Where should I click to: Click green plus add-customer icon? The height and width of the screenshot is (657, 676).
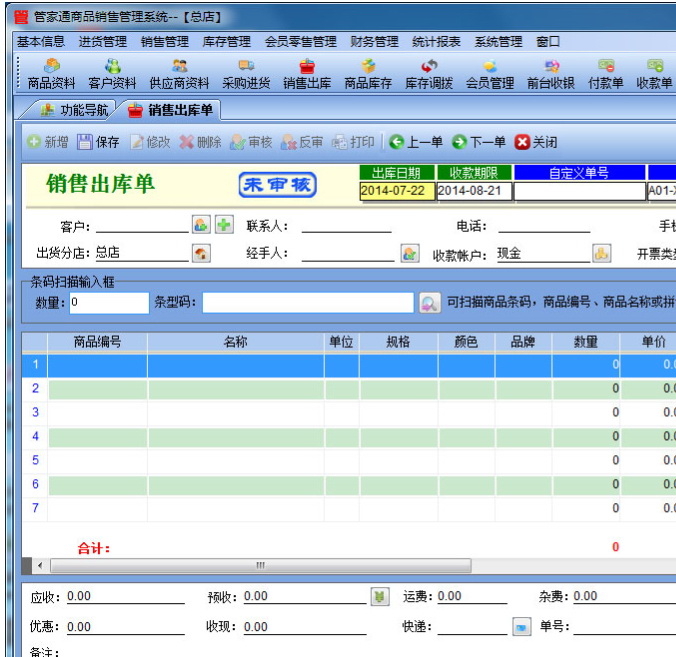pos(224,225)
